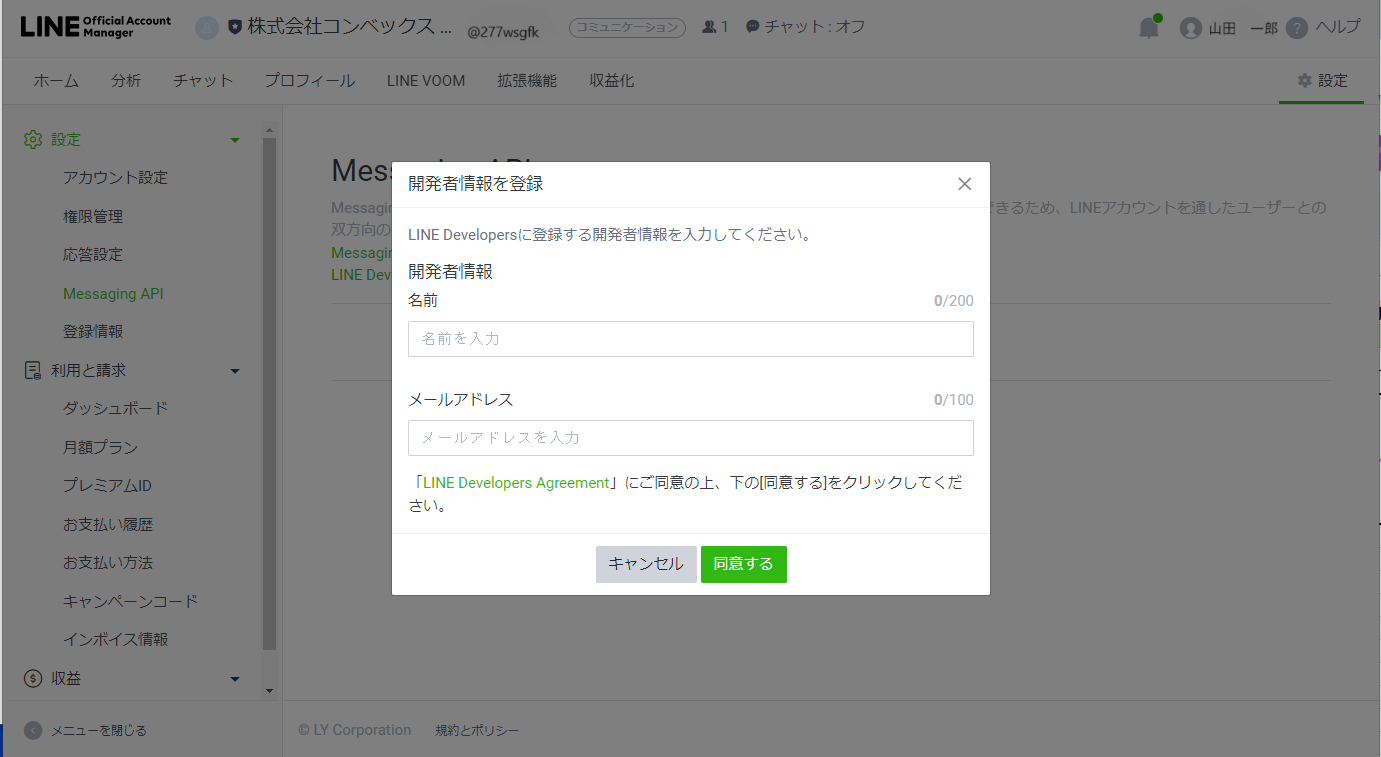Click the gear icon beside 設定 in the sidebar
Screen dimensions: 1381x757
(33, 139)
